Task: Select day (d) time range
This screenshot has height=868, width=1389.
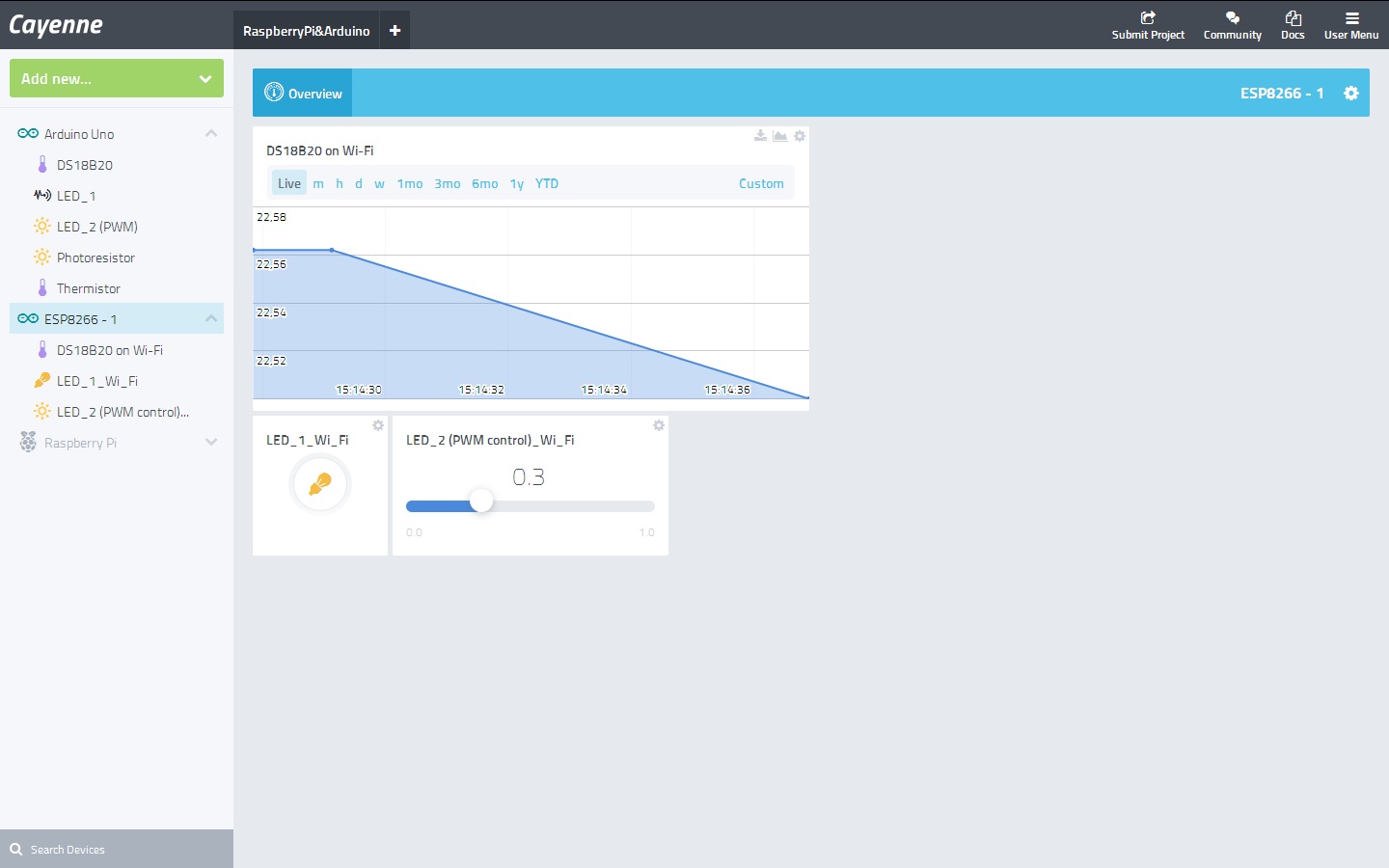Action: tap(359, 183)
